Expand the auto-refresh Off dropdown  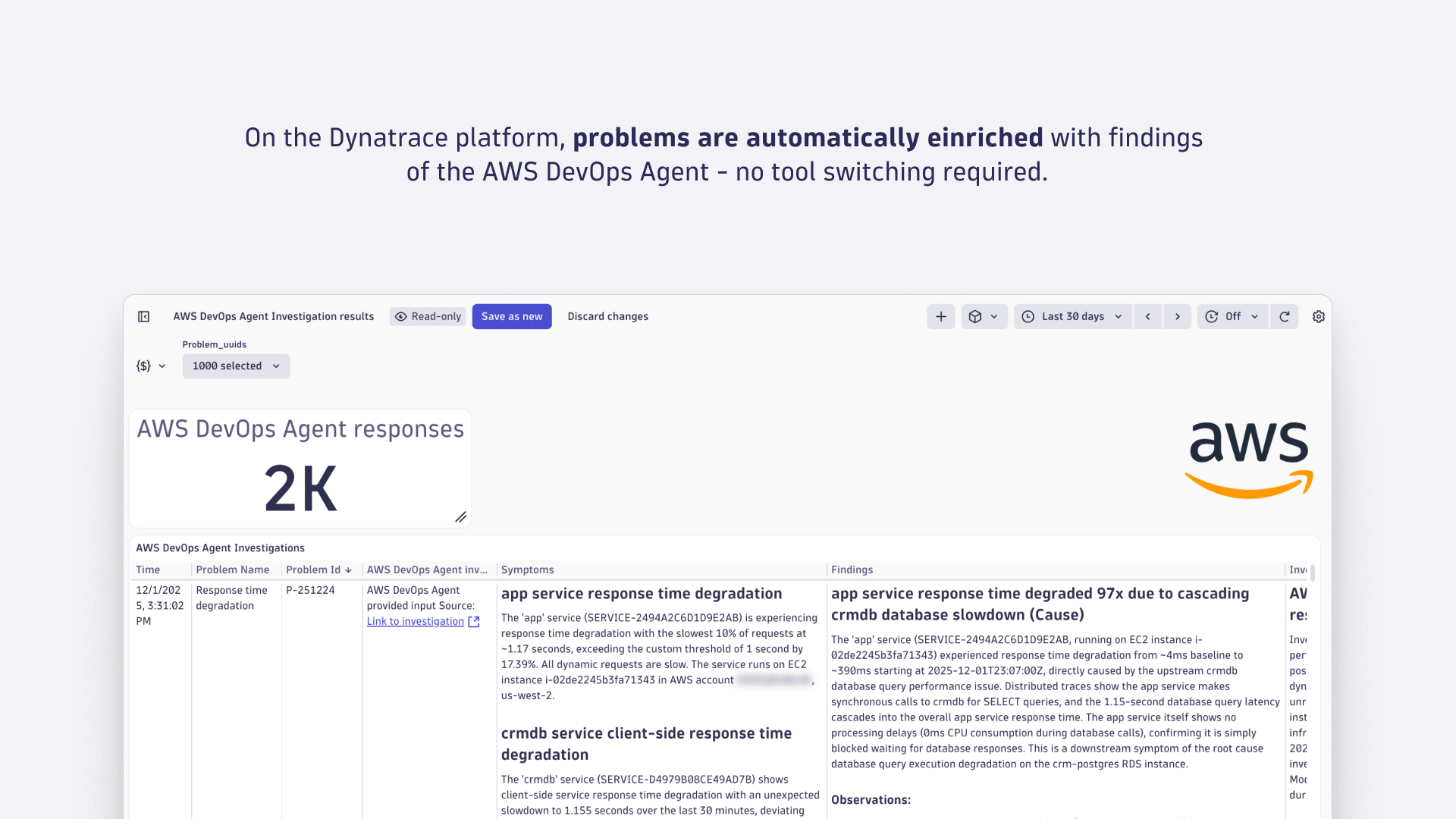[x=1255, y=316]
